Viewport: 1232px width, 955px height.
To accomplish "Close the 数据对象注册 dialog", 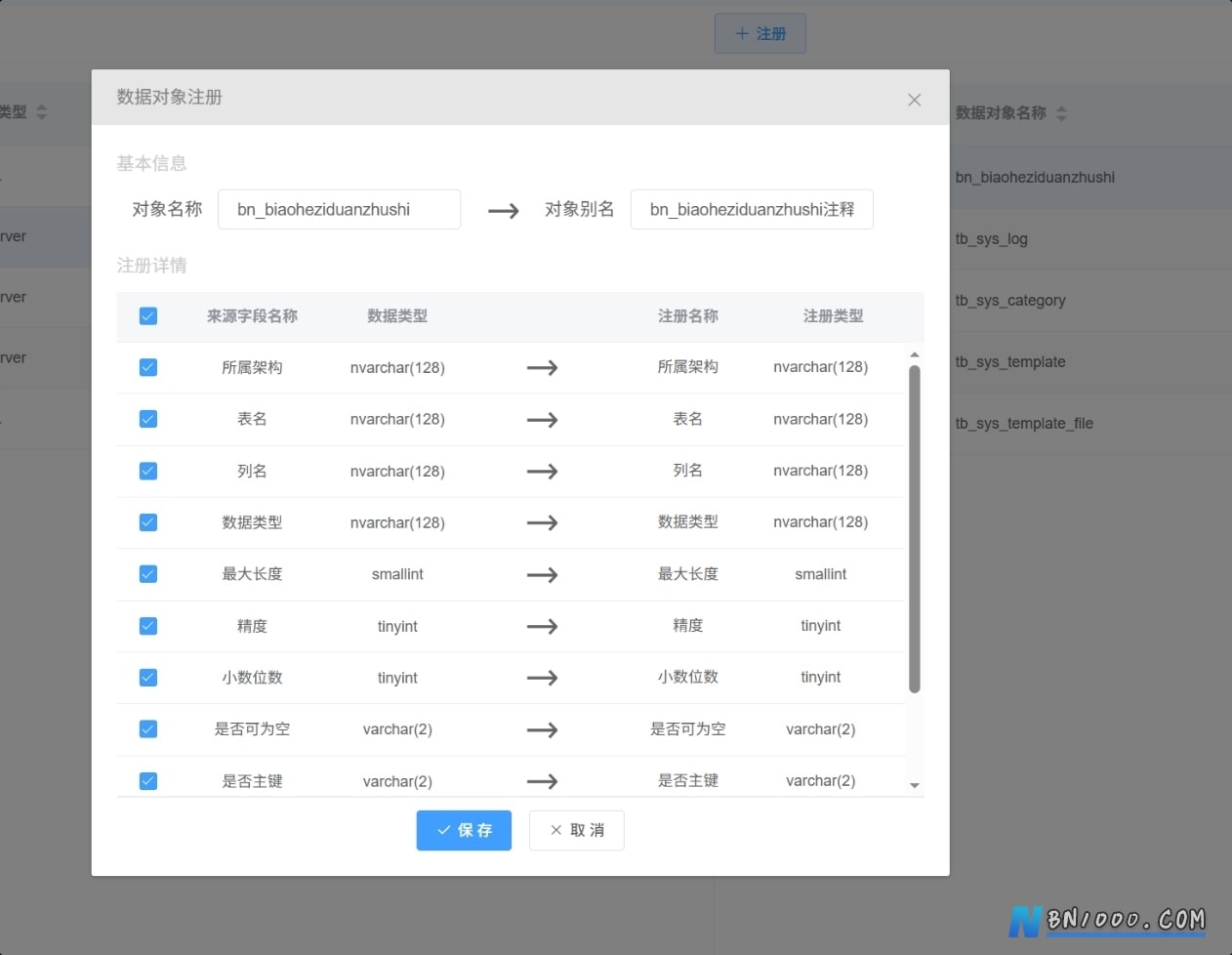I will [x=914, y=100].
